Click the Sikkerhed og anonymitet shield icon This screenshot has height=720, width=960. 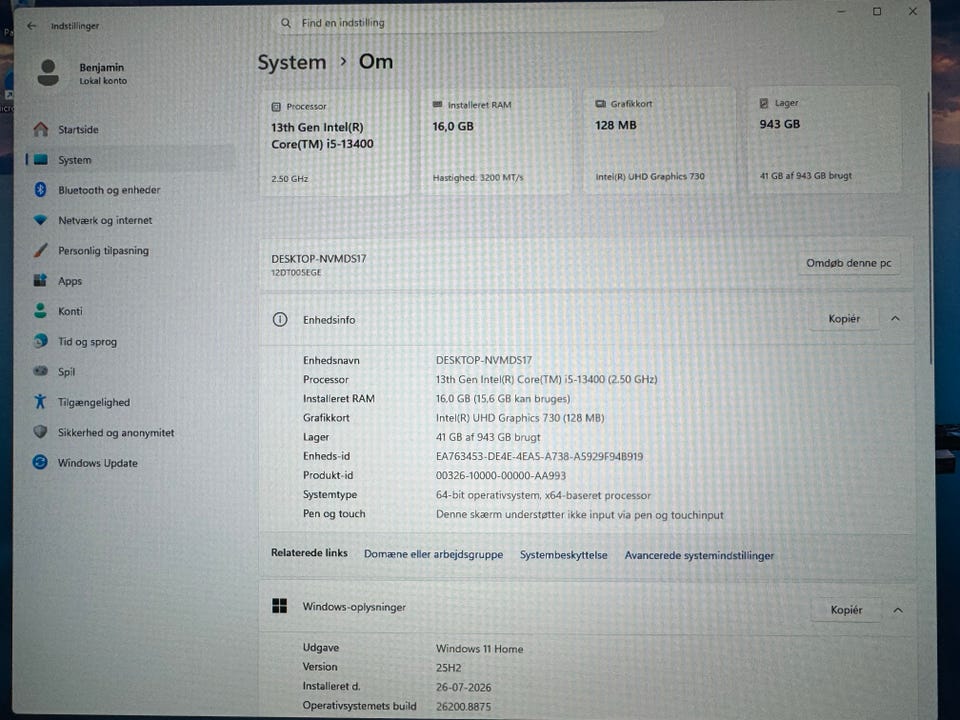pyautogui.click(x=40, y=432)
